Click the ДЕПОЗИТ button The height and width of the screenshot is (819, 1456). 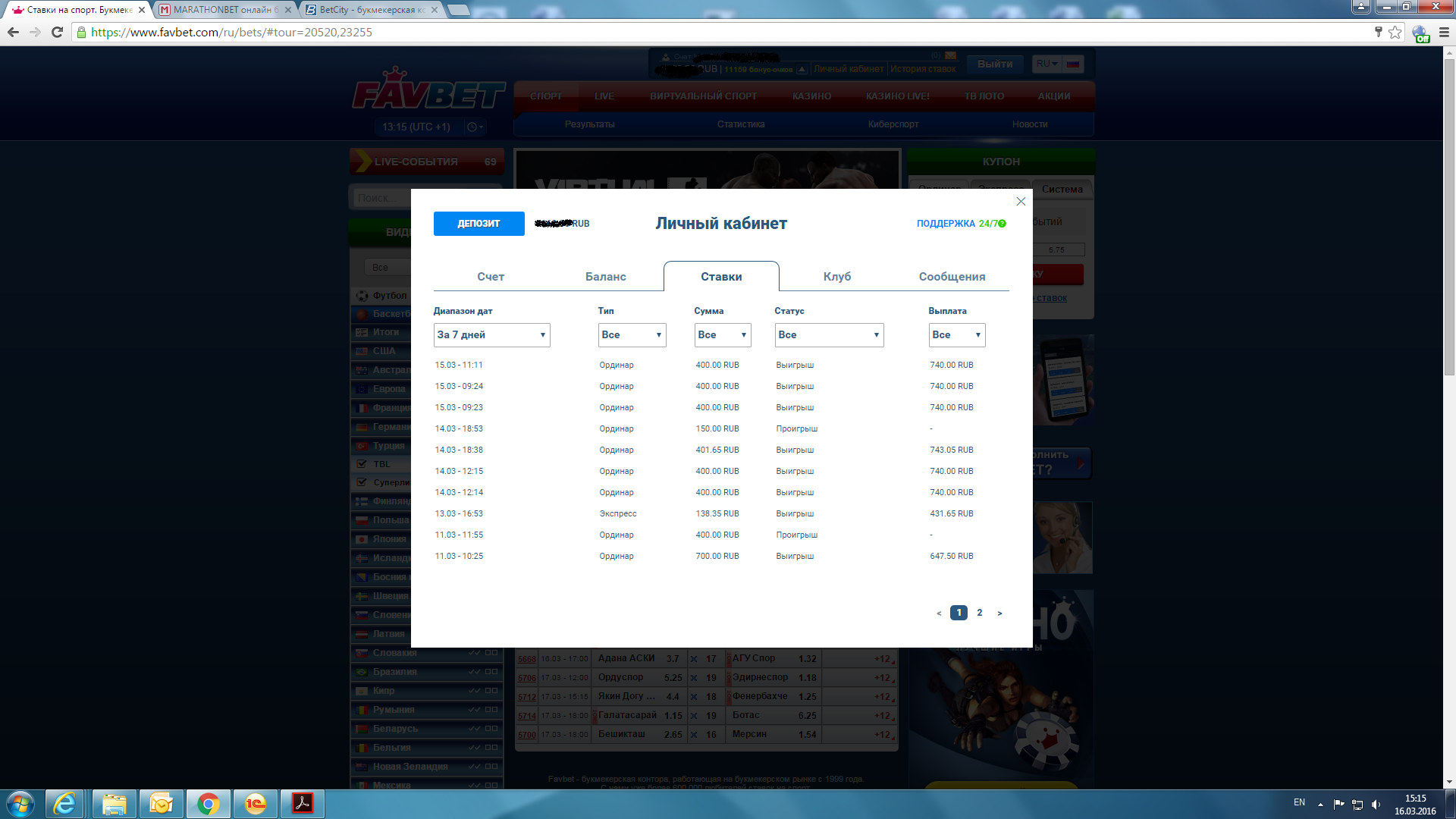[x=479, y=224]
